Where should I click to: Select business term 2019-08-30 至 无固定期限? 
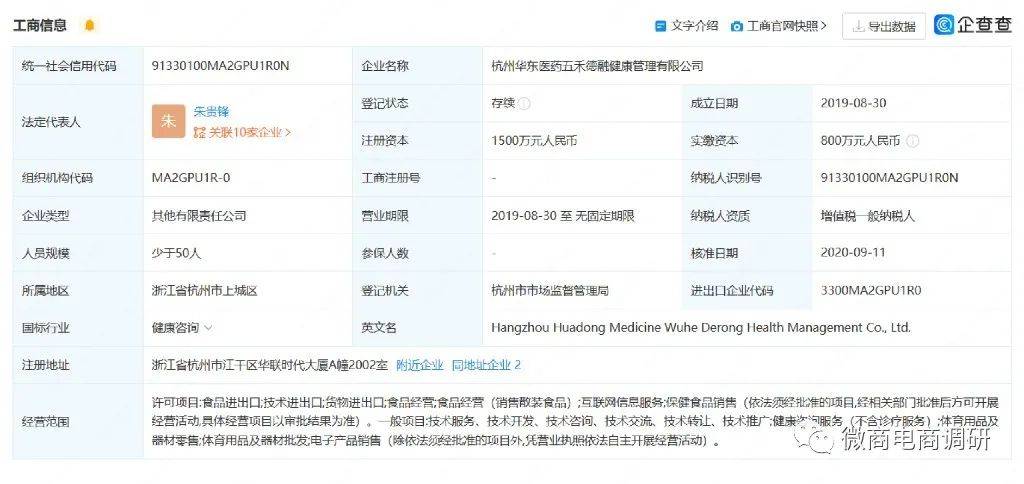(x=563, y=215)
